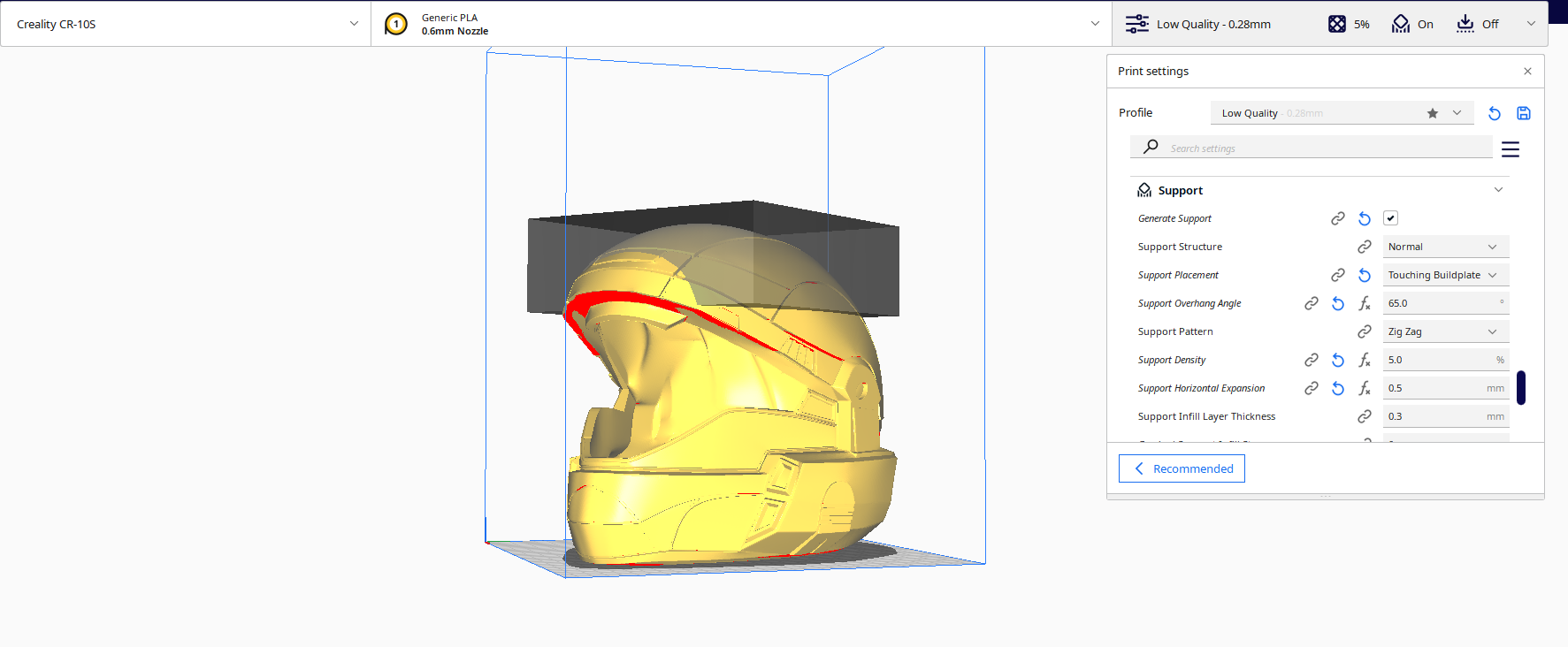The height and width of the screenshot is (647, 1568).
Task: Save changes to the current profile
Action: 1524,113
